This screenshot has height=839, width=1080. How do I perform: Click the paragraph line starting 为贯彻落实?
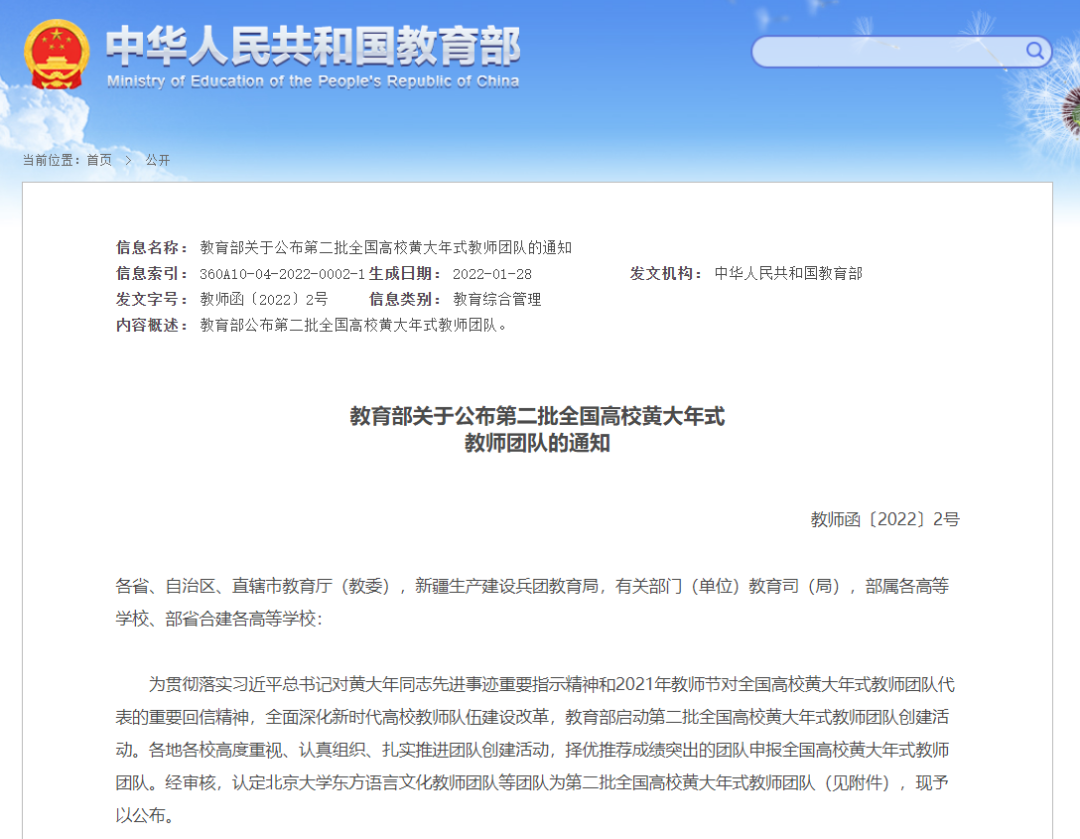pyautogui.click(x=552, y=685)
